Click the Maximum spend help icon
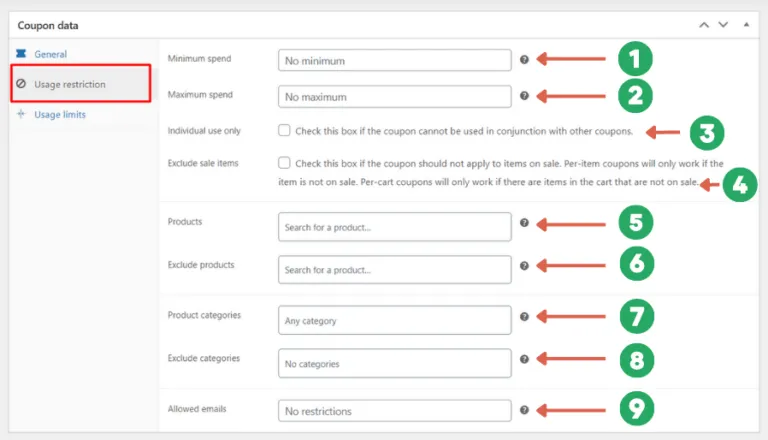Viewport: 768px width, 440px height. coord(524,96)
